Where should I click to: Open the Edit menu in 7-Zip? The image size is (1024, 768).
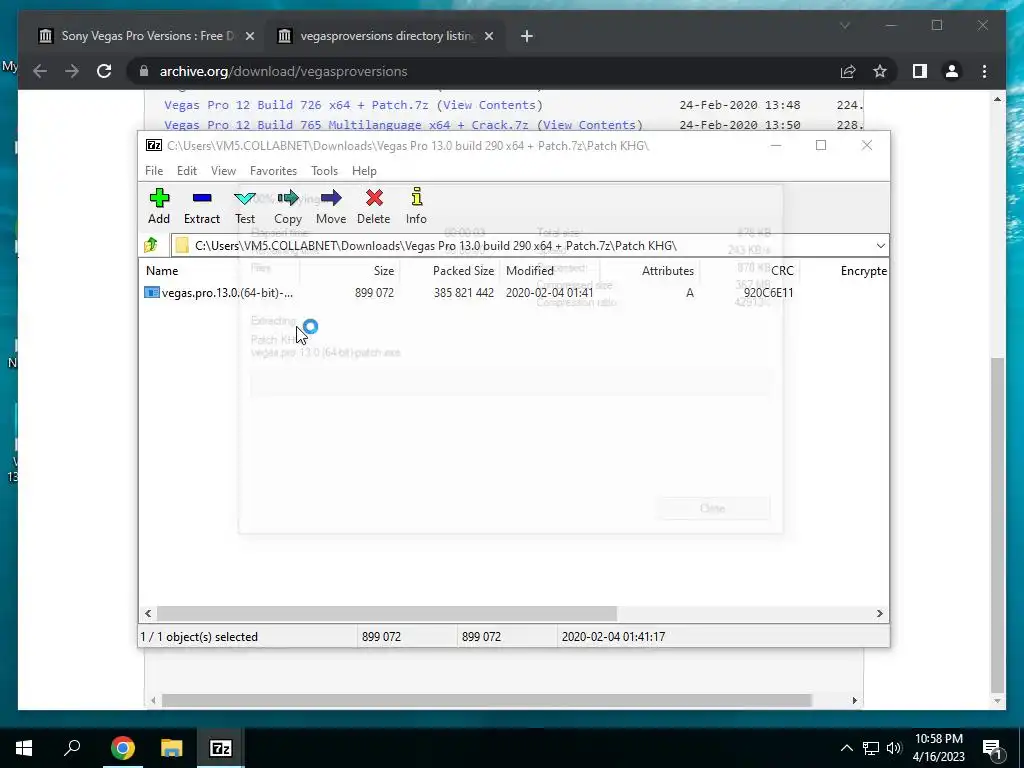187,170
